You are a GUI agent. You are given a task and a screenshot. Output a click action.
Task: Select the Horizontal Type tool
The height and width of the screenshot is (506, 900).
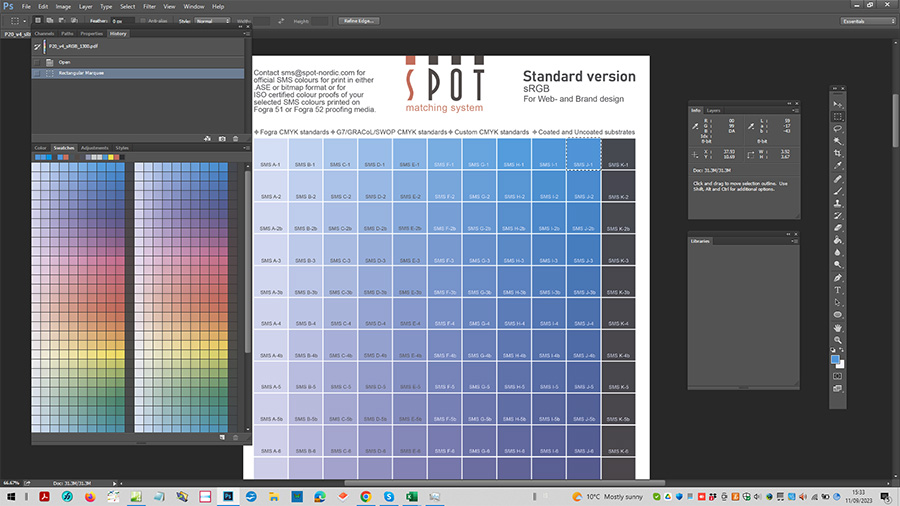coord(838,290)
